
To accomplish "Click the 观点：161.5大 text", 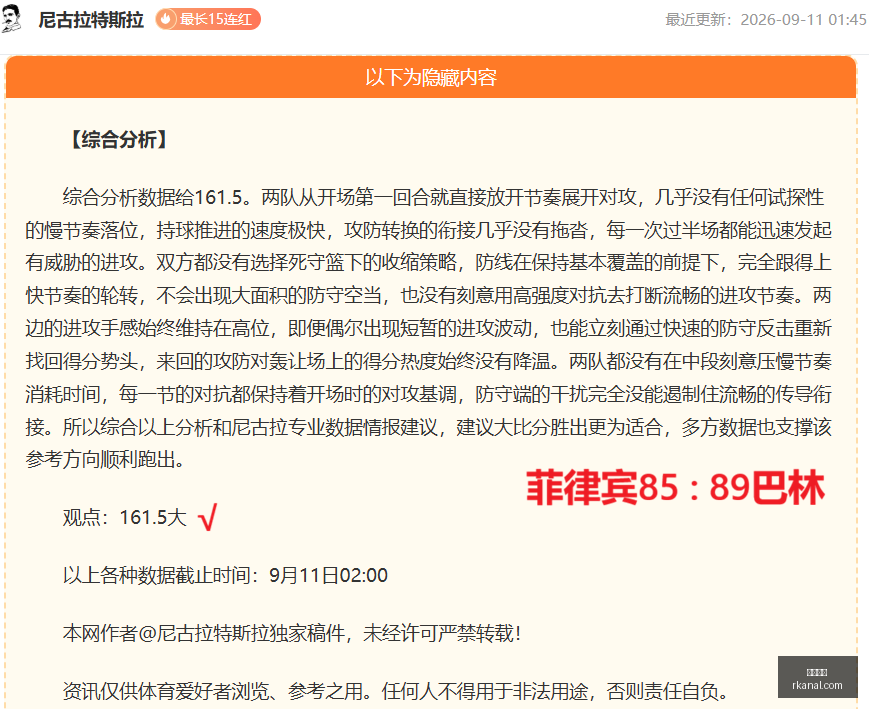I will click(x=125, y=517).
